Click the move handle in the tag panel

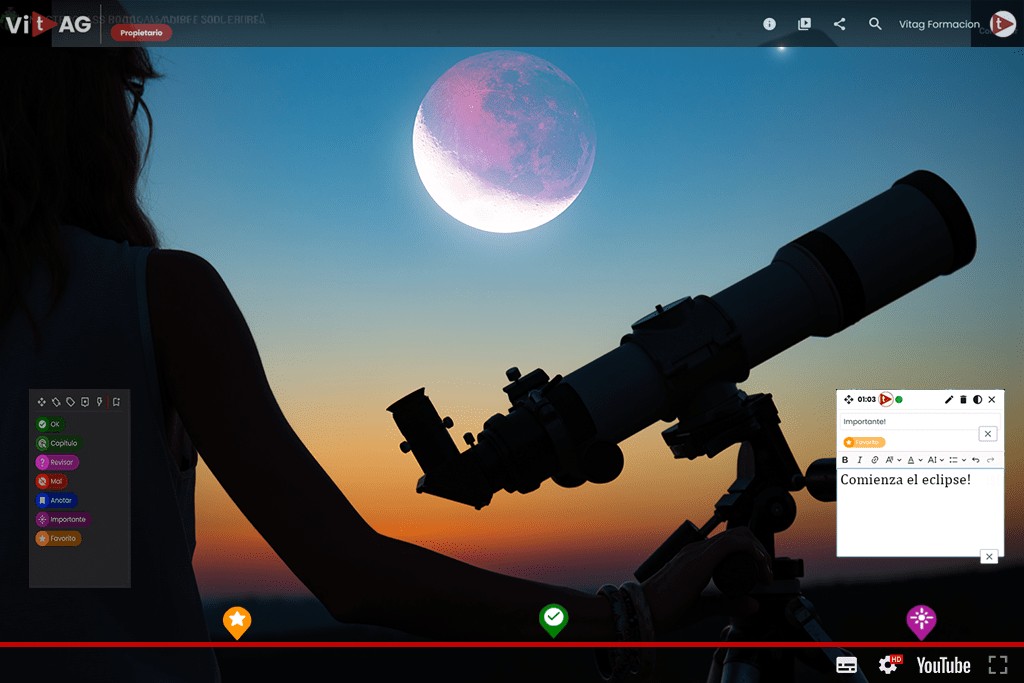[42, 402]
